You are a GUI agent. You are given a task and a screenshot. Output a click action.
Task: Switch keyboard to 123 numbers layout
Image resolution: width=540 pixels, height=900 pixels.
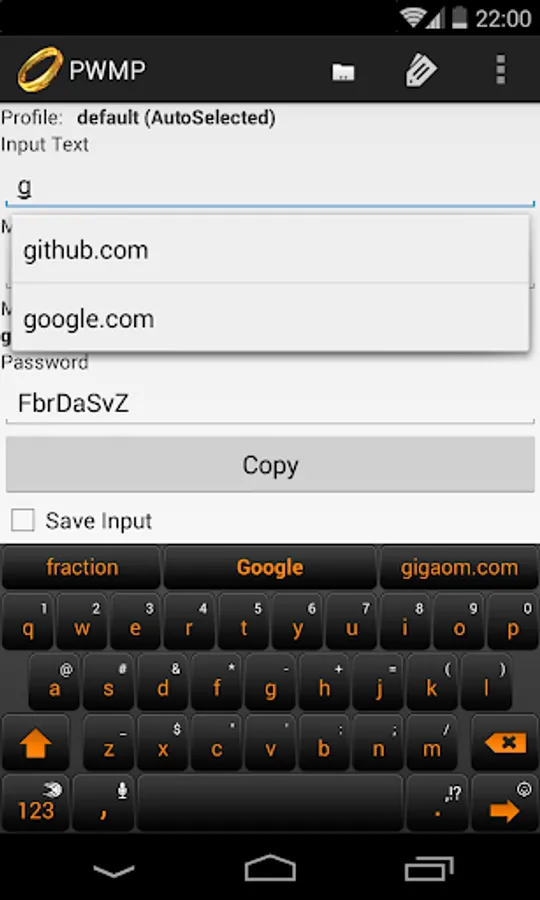(x=36, y=803)
